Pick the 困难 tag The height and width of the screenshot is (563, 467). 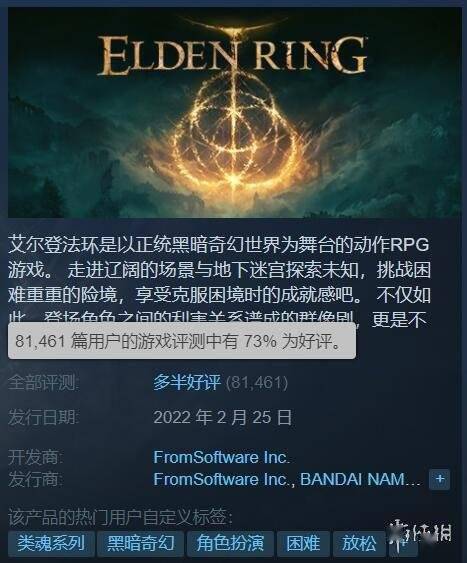[303, 543]
